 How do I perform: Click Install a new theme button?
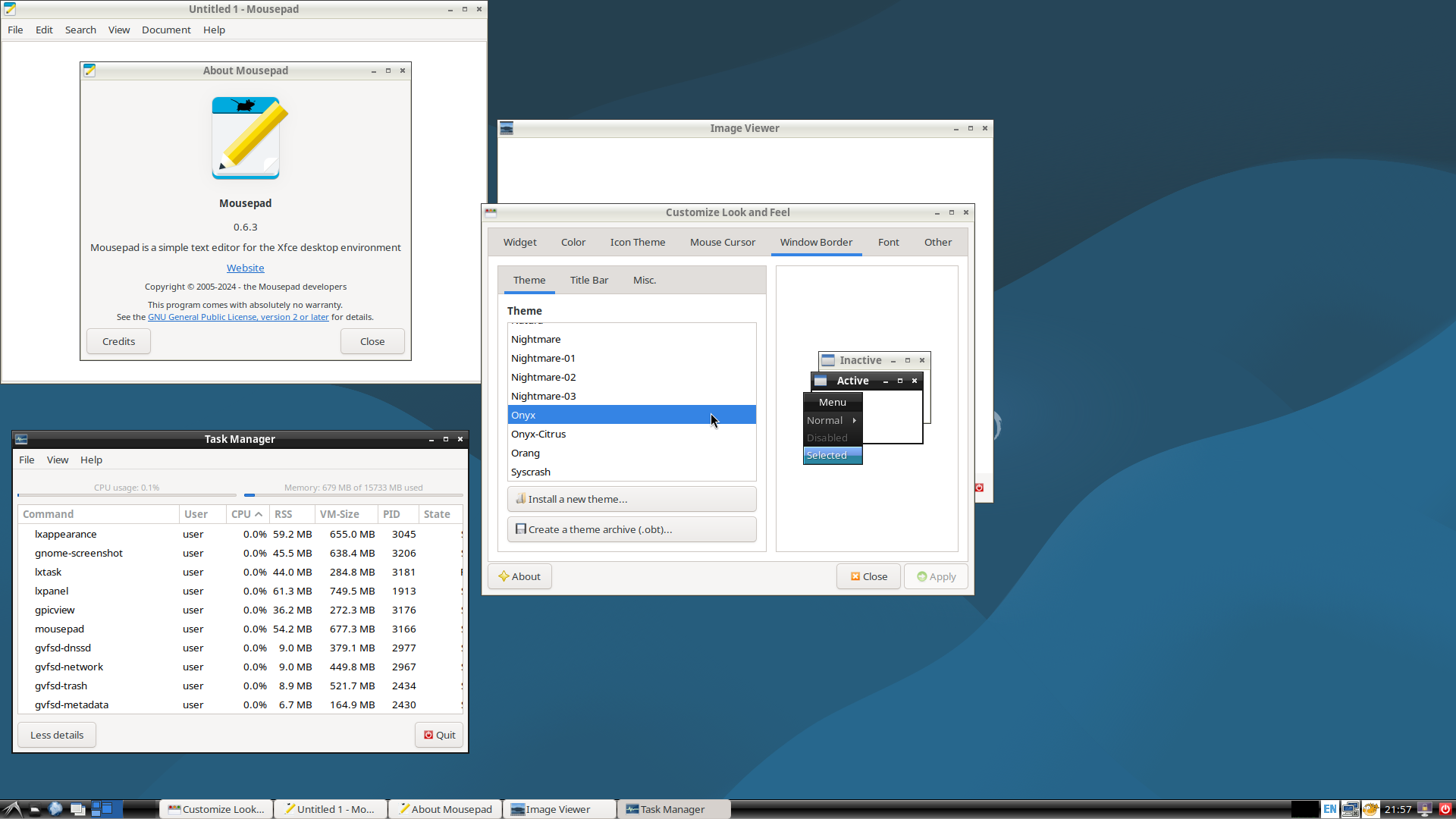pyautogui.click(x=632, y=499)
